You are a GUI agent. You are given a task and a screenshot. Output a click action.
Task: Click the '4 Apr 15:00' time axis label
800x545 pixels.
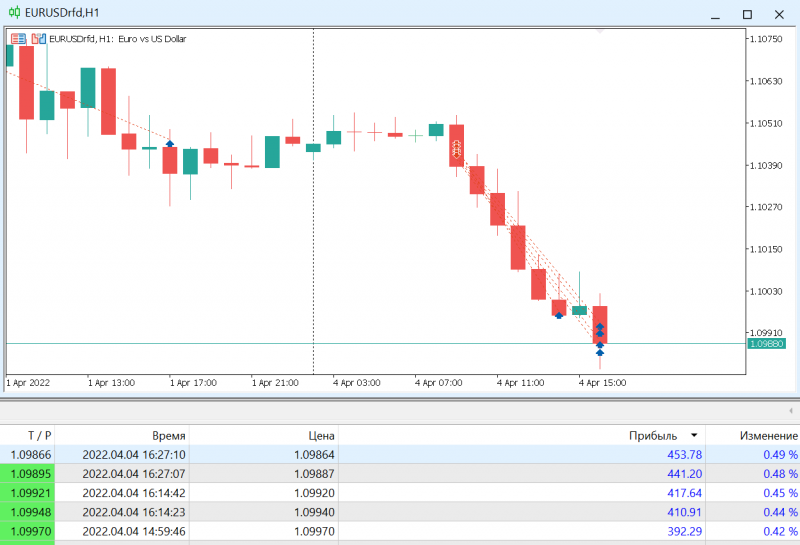click(x=603, y=383)
